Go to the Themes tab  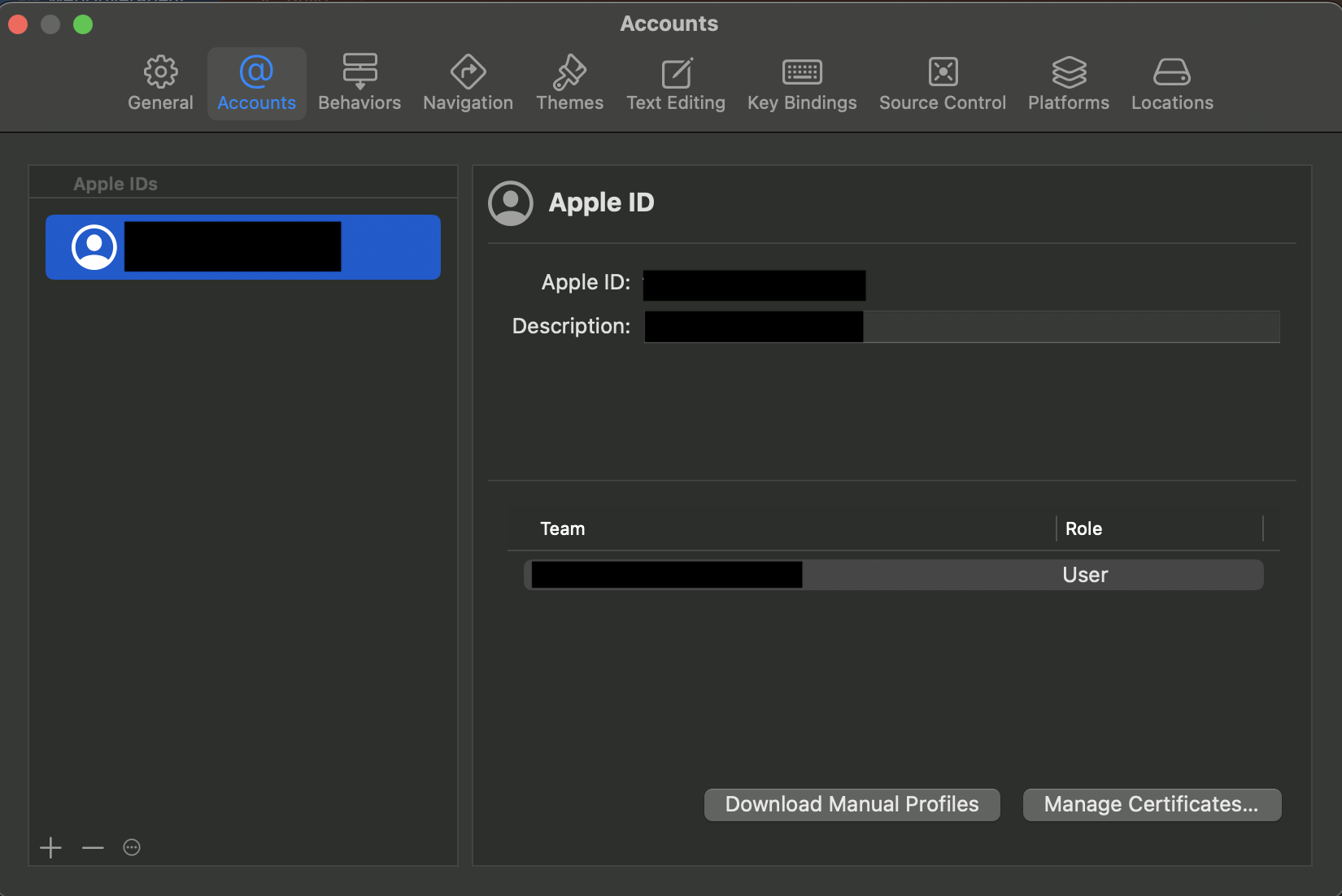point(569,84)
